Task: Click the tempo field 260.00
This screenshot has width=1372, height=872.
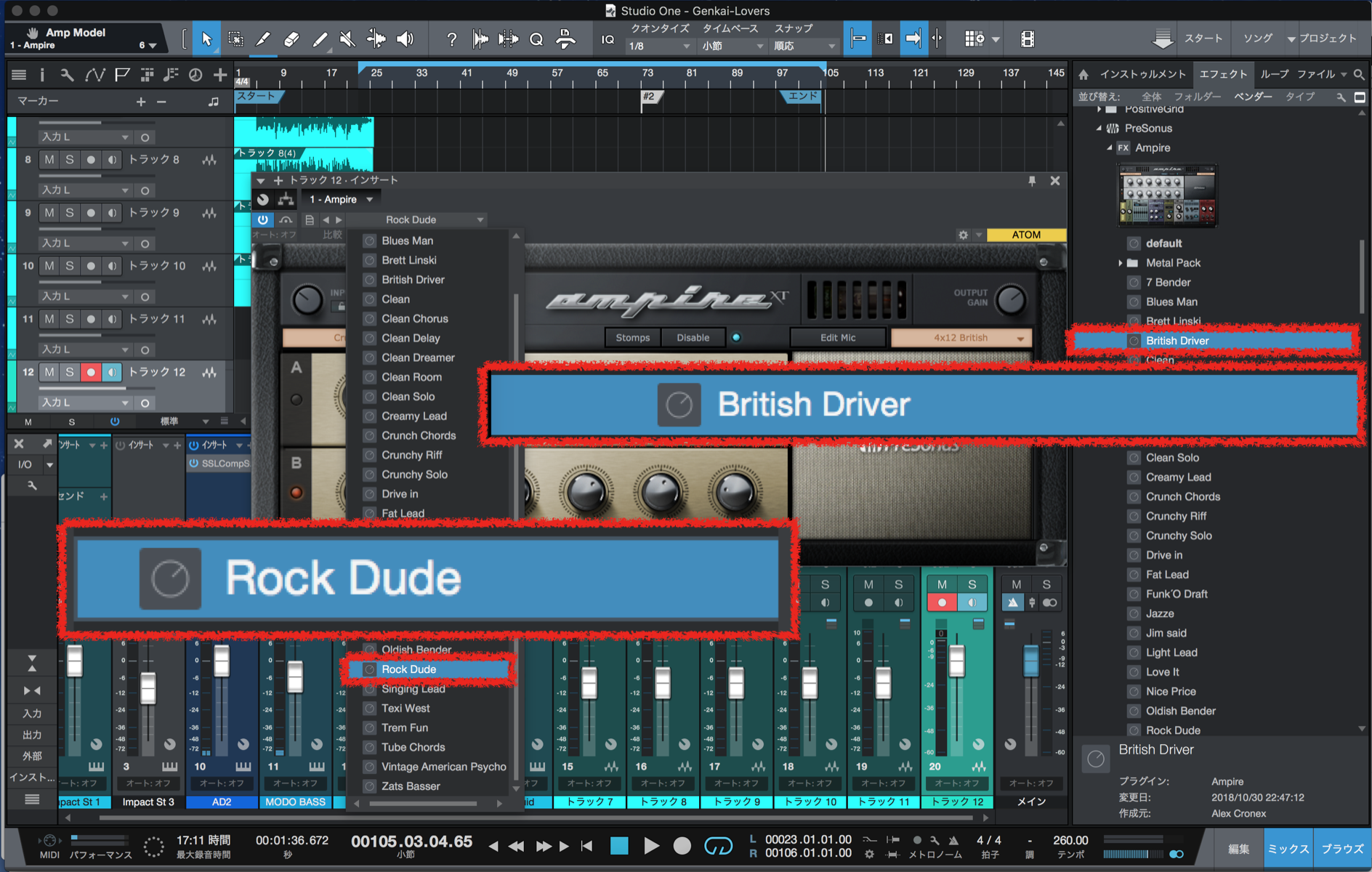Action: 1070,840
